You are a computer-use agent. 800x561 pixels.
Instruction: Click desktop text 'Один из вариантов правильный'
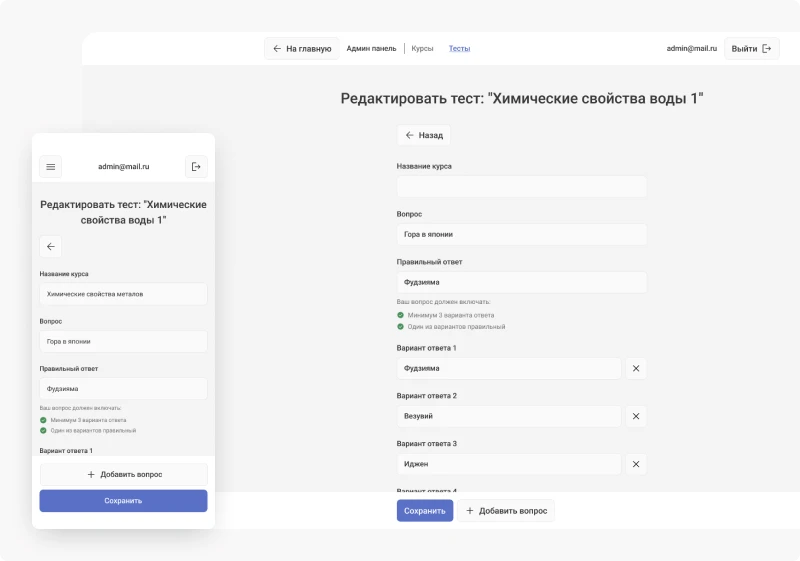click(456, 326)
